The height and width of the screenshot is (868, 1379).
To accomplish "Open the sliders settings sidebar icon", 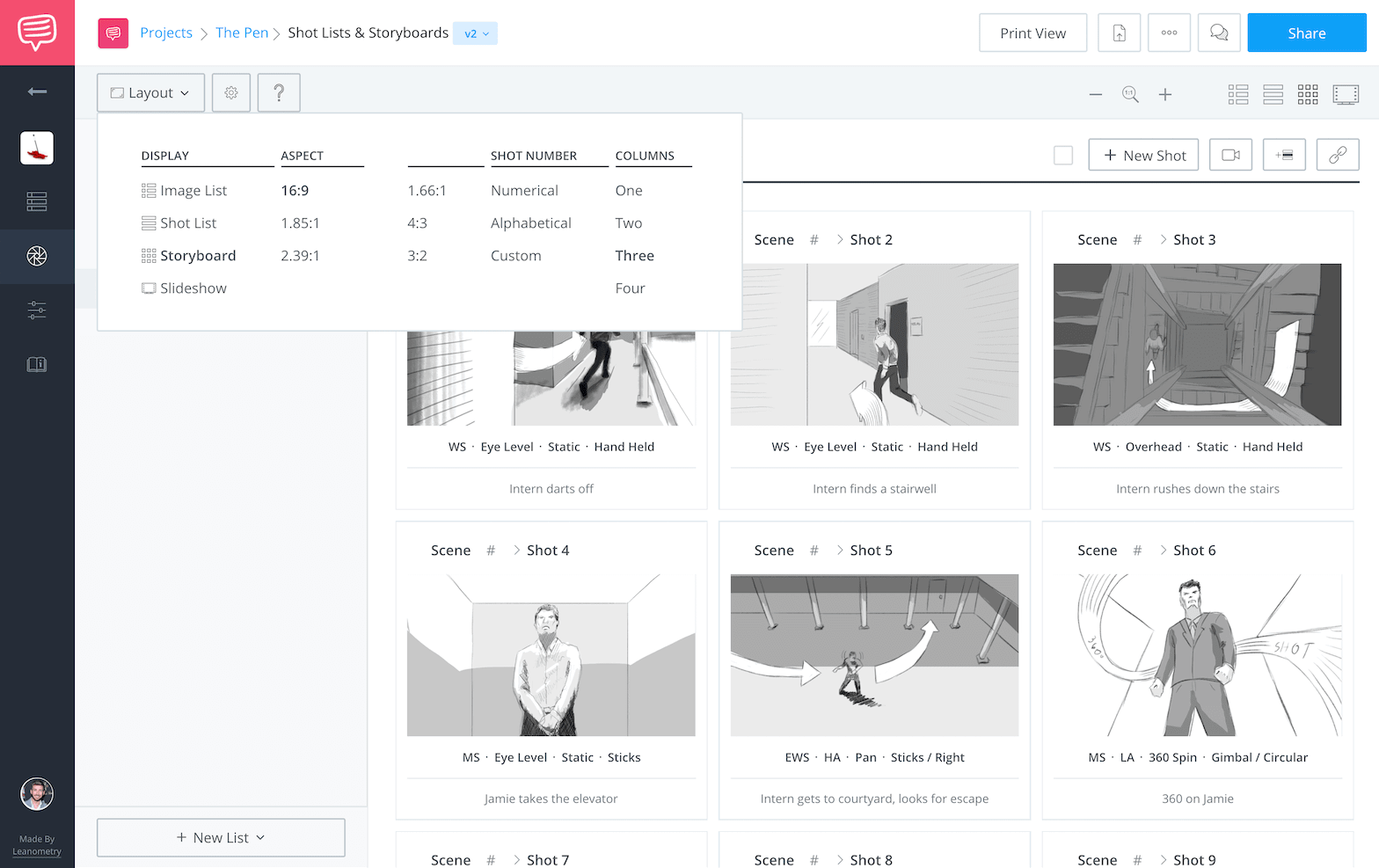I will coord(37,310).
